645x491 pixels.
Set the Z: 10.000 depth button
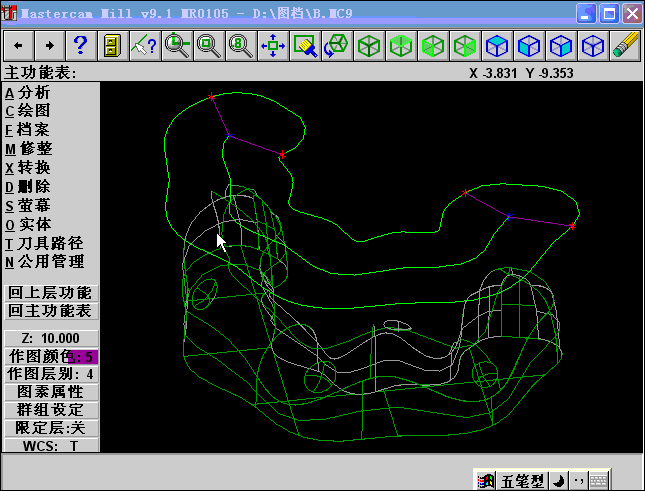(x=51, y=338)
